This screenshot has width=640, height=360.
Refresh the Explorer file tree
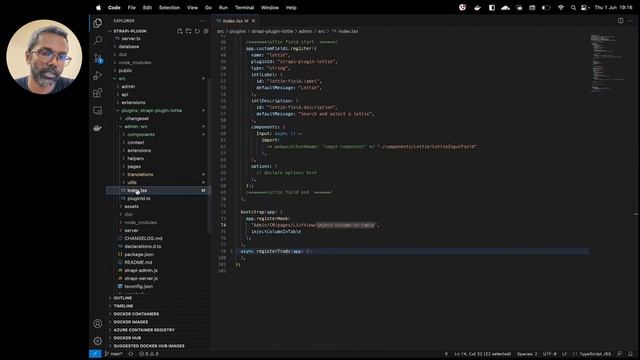(198, 31)
